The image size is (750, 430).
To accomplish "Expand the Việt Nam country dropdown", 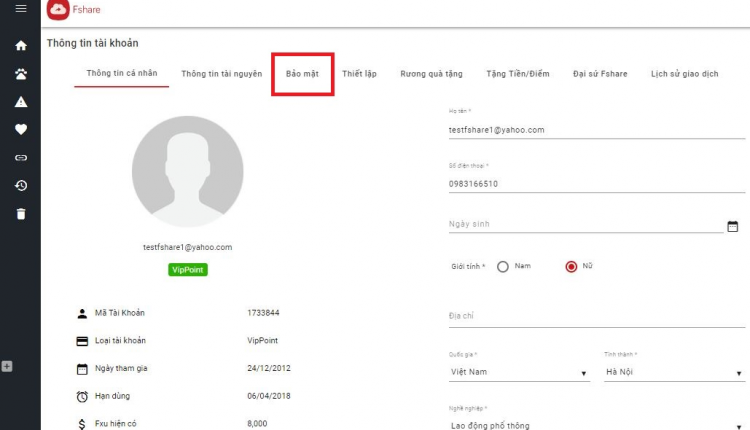I will tap(519, 372).
